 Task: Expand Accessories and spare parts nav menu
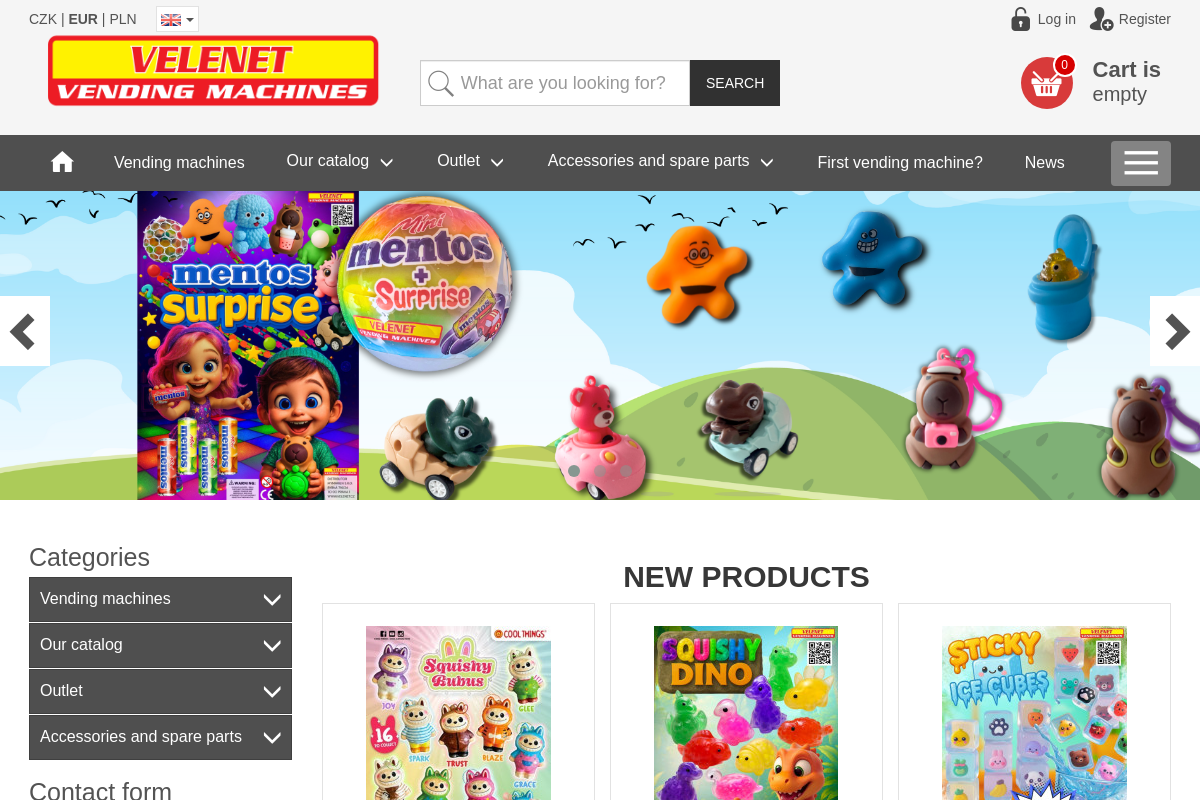coord(660,161)
